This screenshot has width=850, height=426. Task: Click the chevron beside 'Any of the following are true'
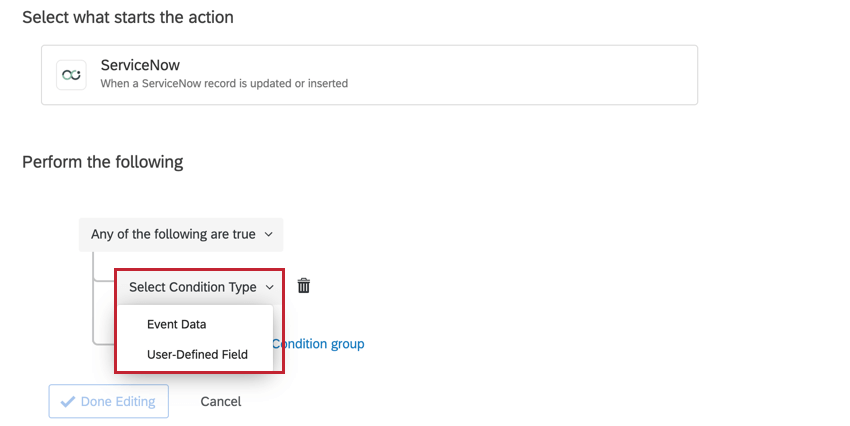(267, 235)
